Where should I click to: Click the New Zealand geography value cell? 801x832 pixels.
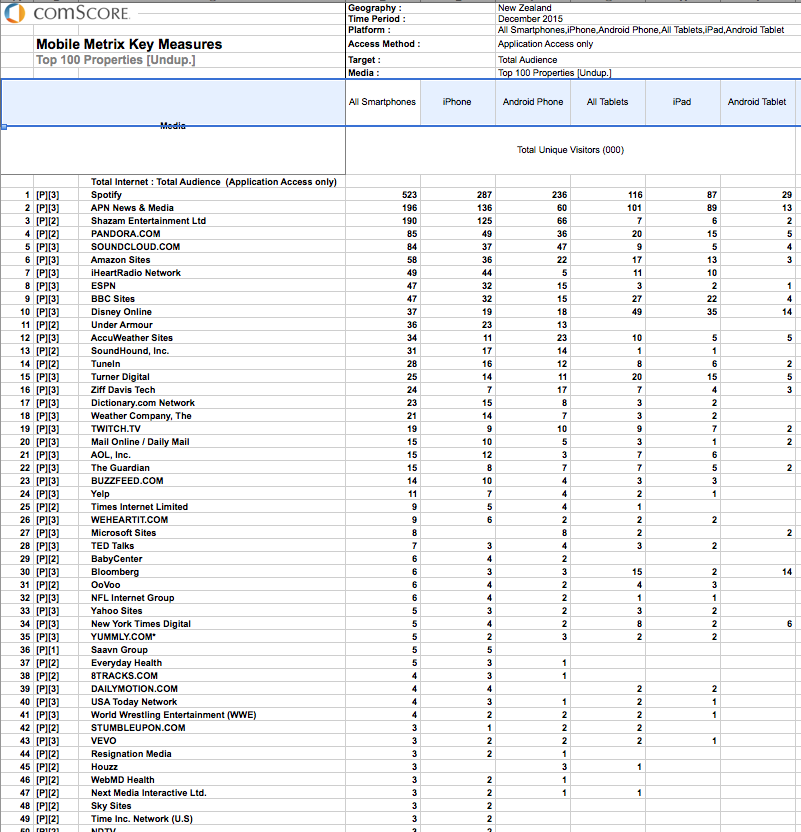(525, 8)
